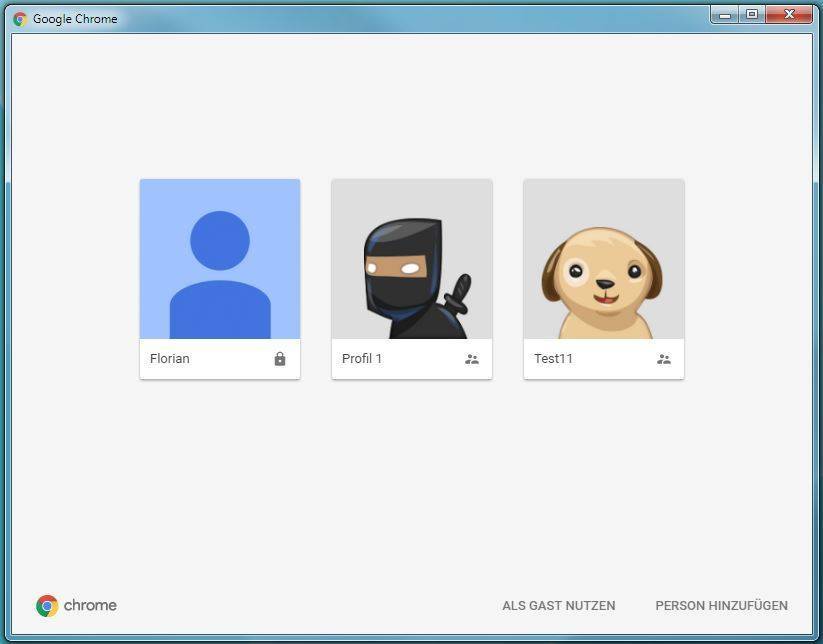Click the Florian name label

170,358
